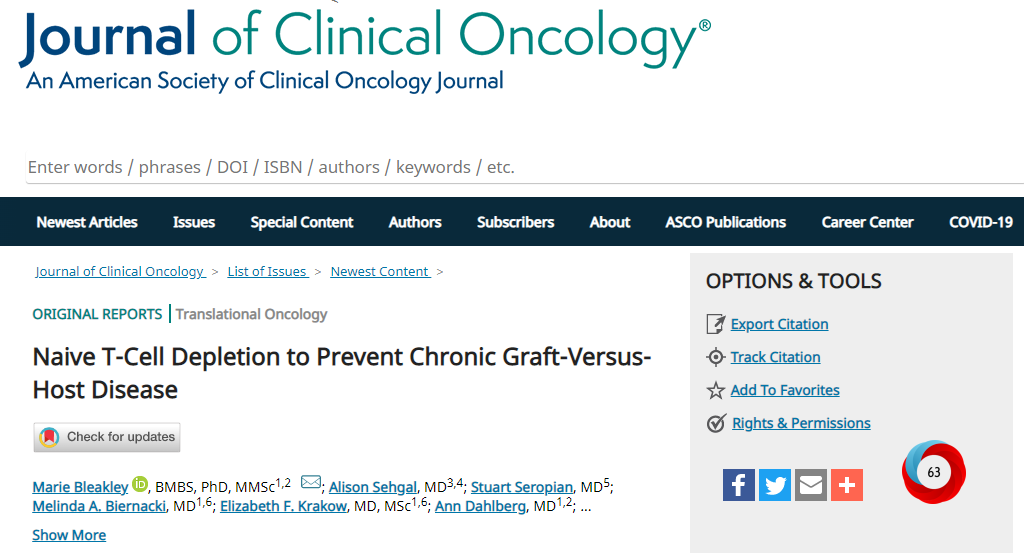Viewport: 1024px width, 553px height.
Task: Click the email share envelope icon
Action: 811,485
